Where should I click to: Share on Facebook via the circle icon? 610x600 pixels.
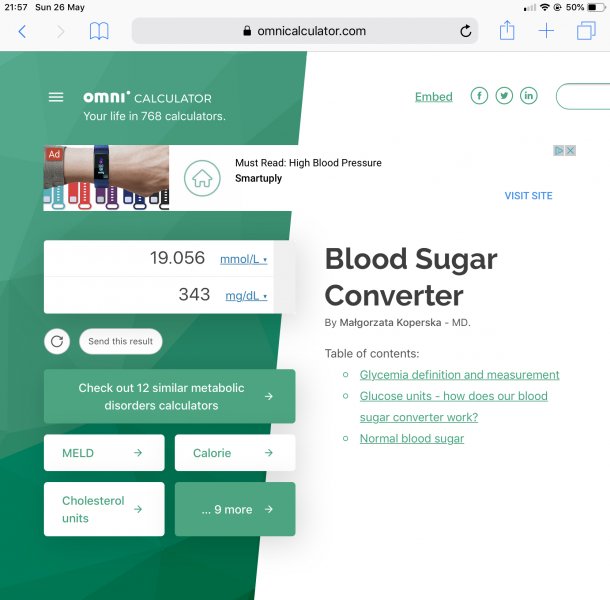[x=479, y=96]
